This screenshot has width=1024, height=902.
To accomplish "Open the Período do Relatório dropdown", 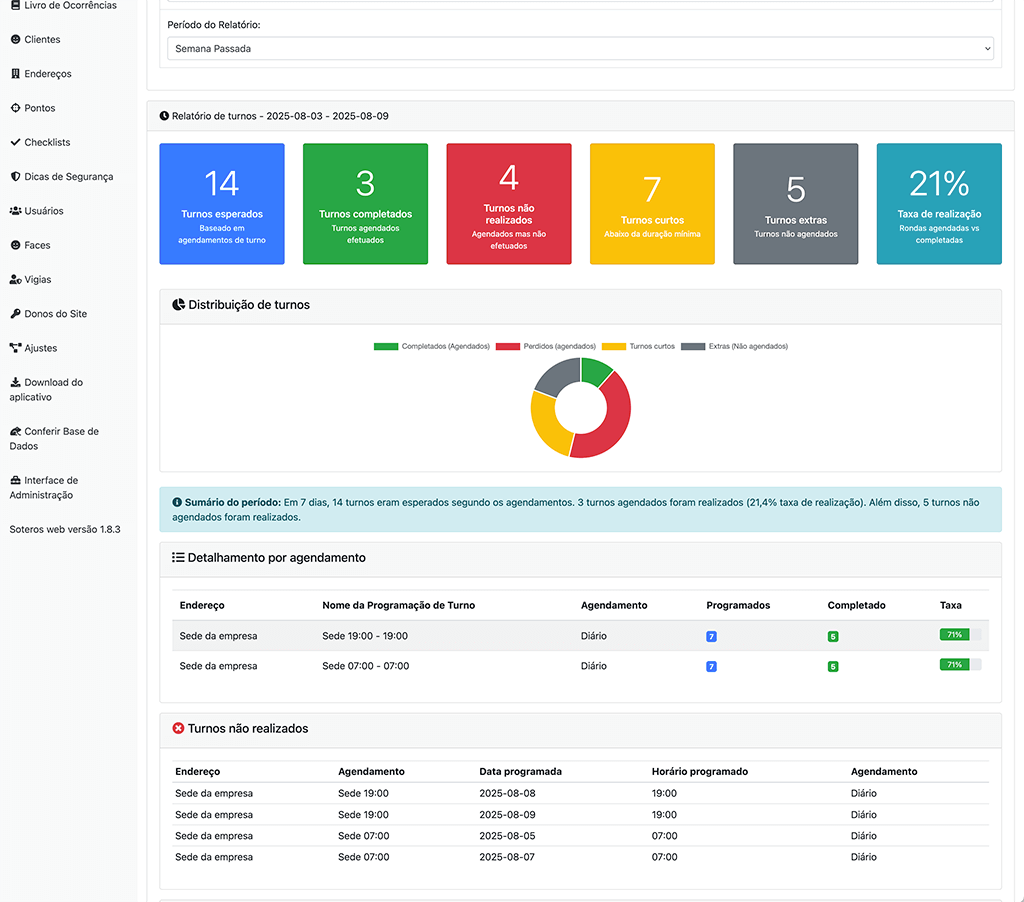I will [580, 48].
